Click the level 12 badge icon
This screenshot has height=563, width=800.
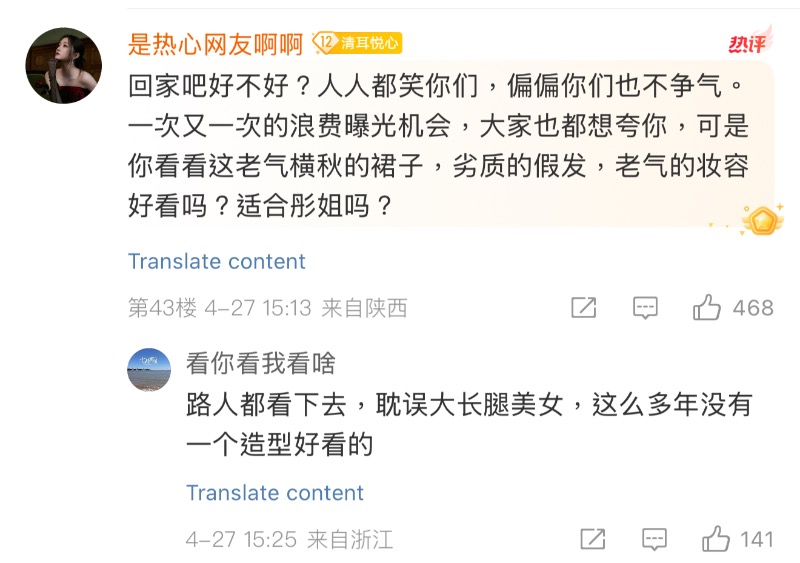[x=325, y=42]
